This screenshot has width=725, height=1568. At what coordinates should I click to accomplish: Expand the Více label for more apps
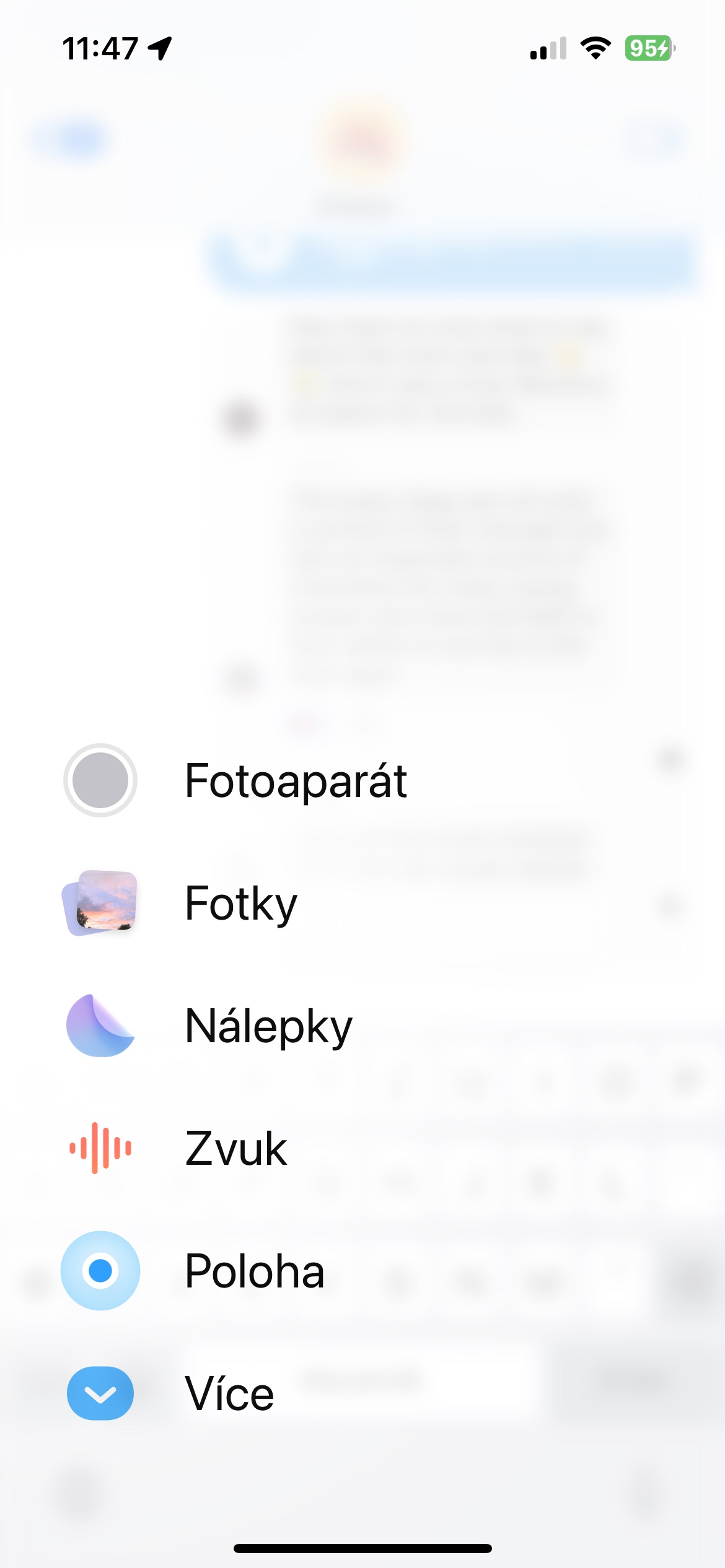229,1394
